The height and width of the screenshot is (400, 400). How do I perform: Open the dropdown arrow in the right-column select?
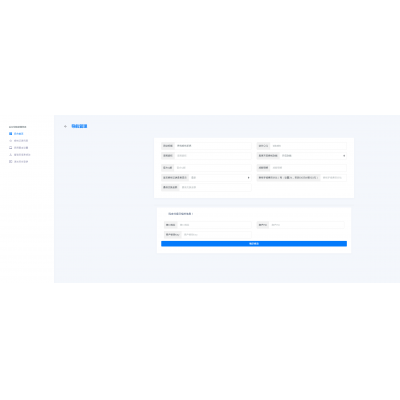pos(344,156)
